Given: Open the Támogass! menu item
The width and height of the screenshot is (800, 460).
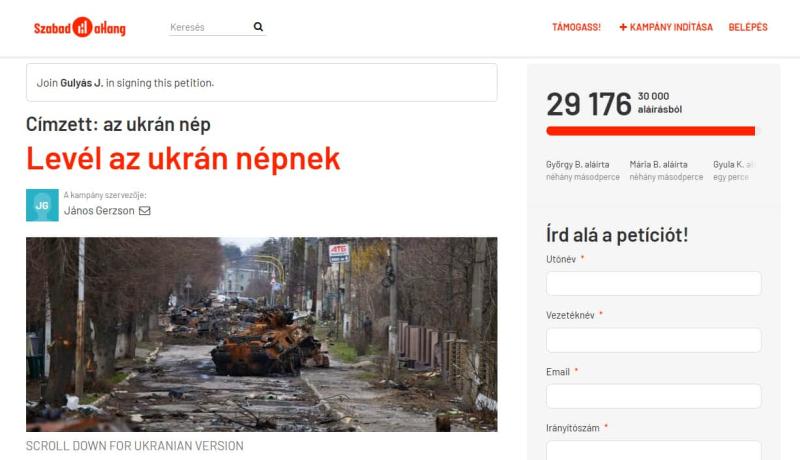Looking at the screenshot, I should tap(576, 27).
